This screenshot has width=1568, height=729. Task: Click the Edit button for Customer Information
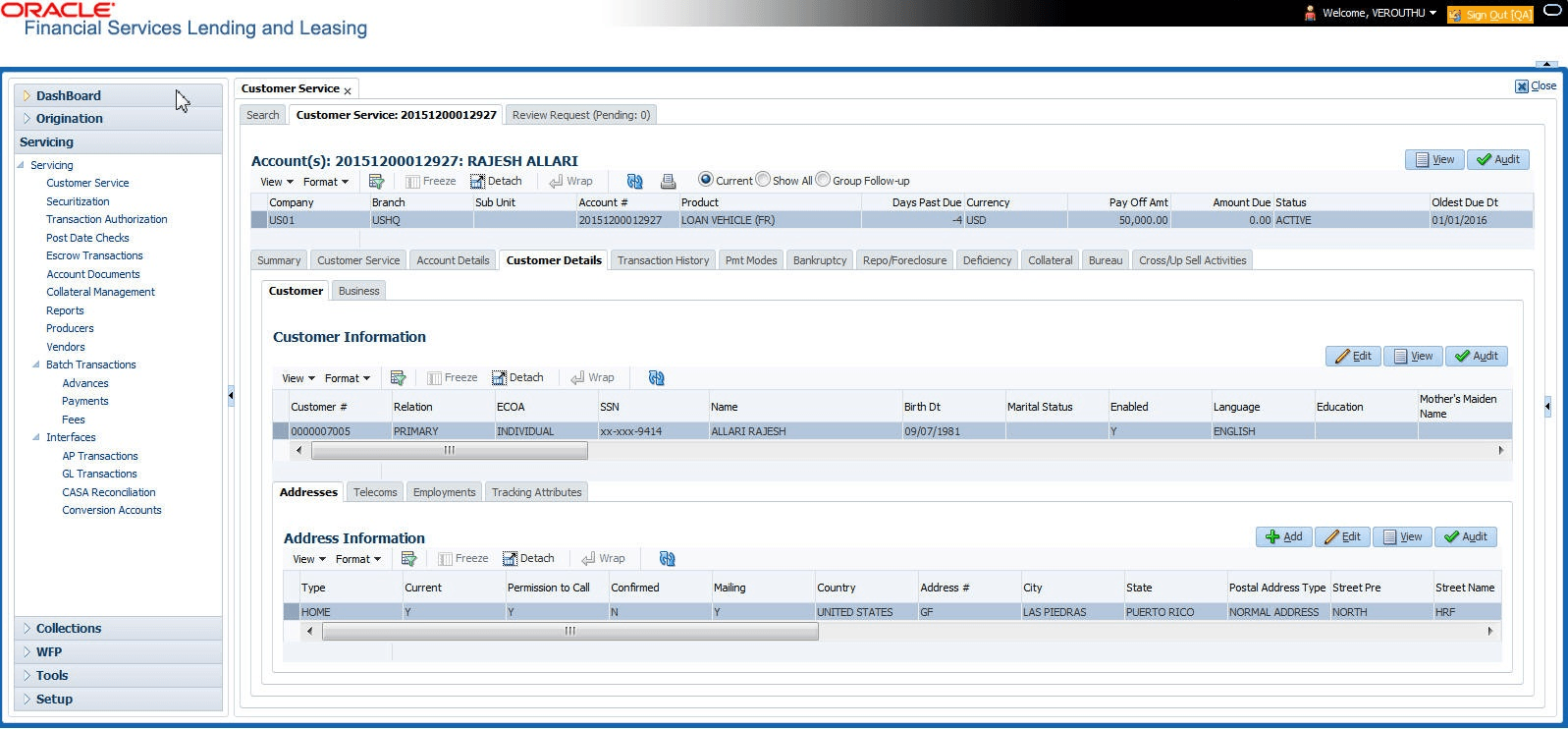[1353, 357]
